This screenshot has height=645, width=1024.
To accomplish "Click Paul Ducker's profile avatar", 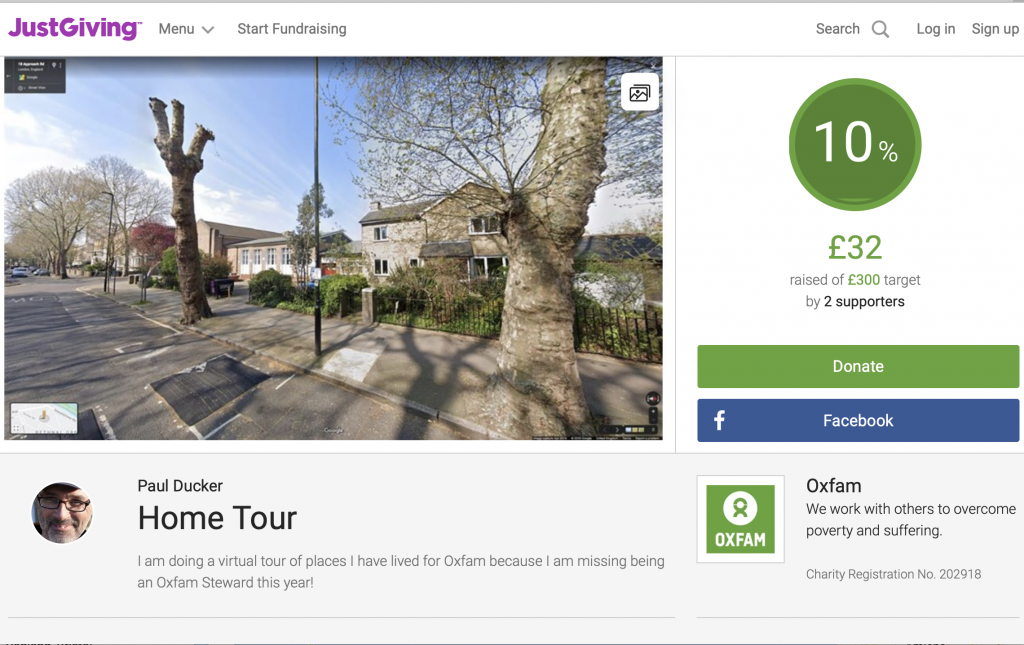I will 62,513.
